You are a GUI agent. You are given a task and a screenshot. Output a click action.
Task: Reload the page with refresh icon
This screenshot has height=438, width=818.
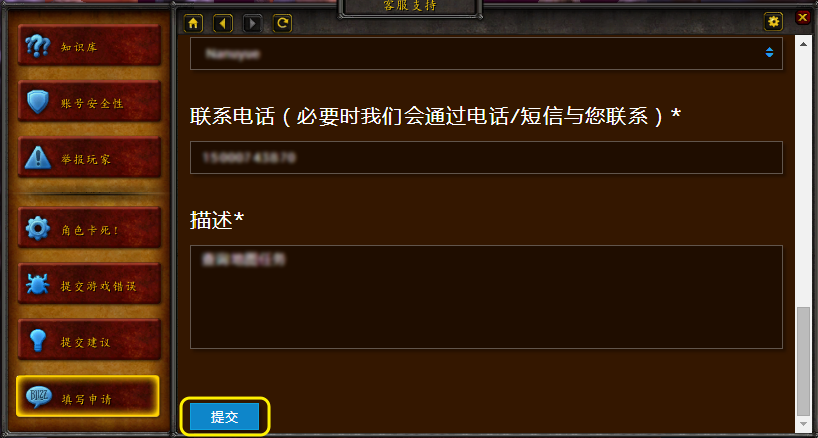[x=282, y=23]
